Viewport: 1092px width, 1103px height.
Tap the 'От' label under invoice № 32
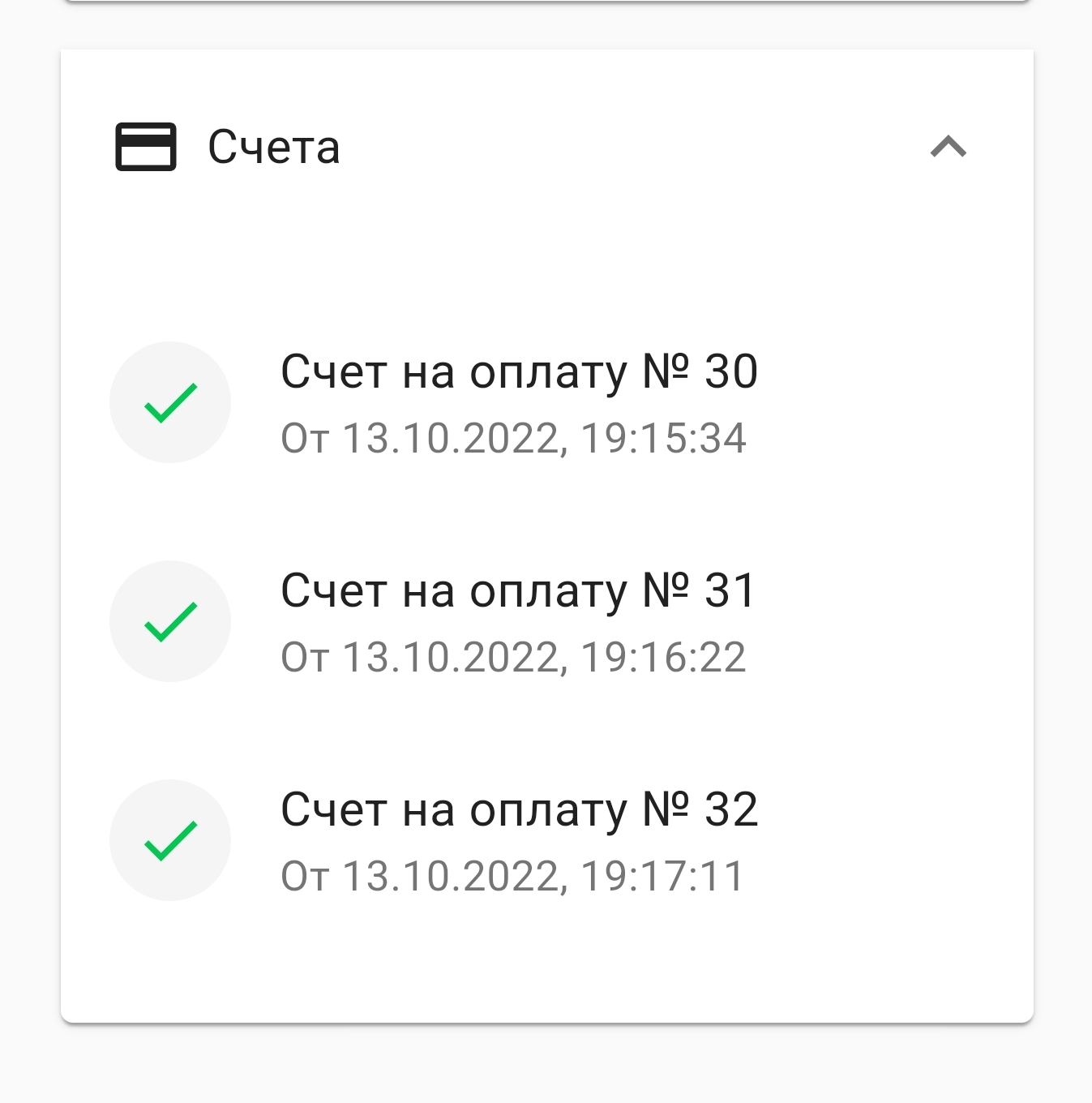[305, 877]
